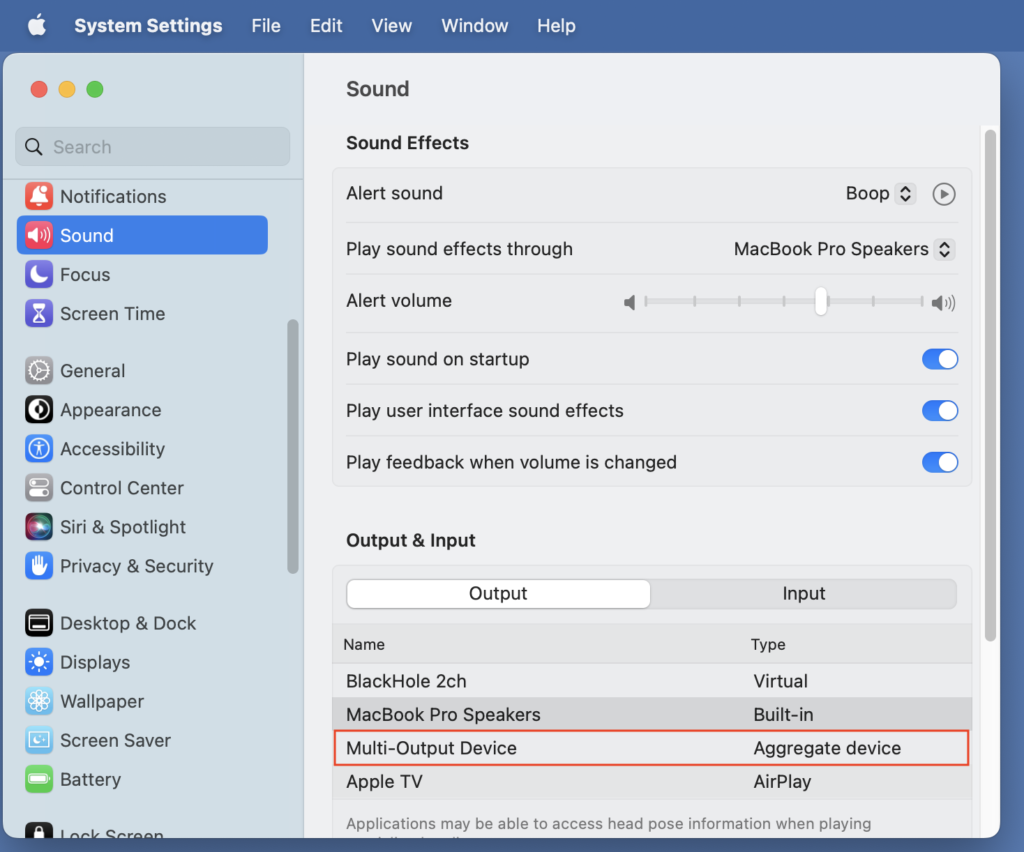Click the Battery icon in sidebar
1024x852 pixels.
click(x=39, y=780)
